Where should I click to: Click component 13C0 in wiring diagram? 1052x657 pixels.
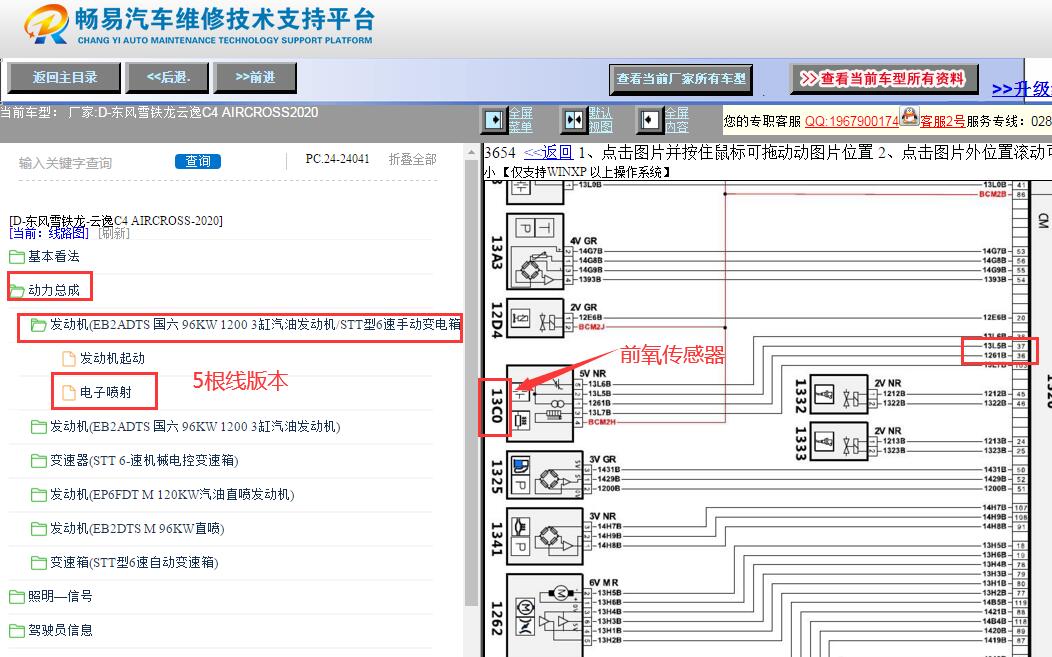pyautogui.click(x=540, y=404)
